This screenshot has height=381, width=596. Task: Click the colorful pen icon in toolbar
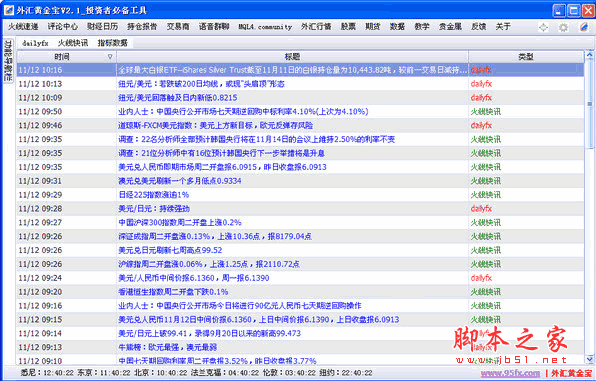click(584, 27)
